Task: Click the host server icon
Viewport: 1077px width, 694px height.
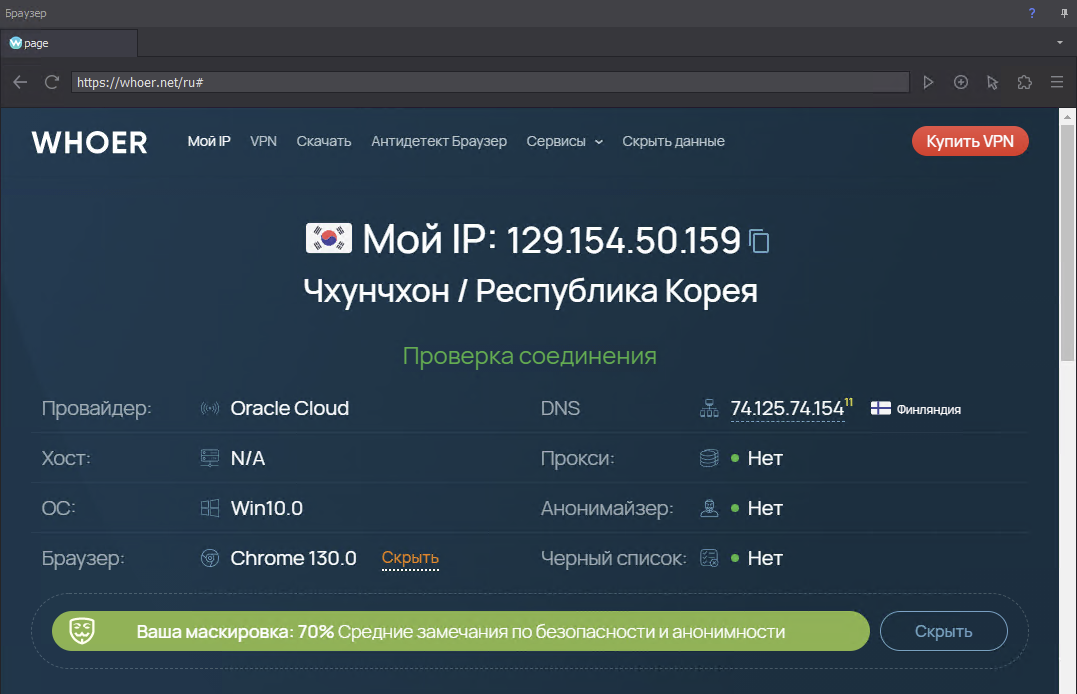Action: 209,458
